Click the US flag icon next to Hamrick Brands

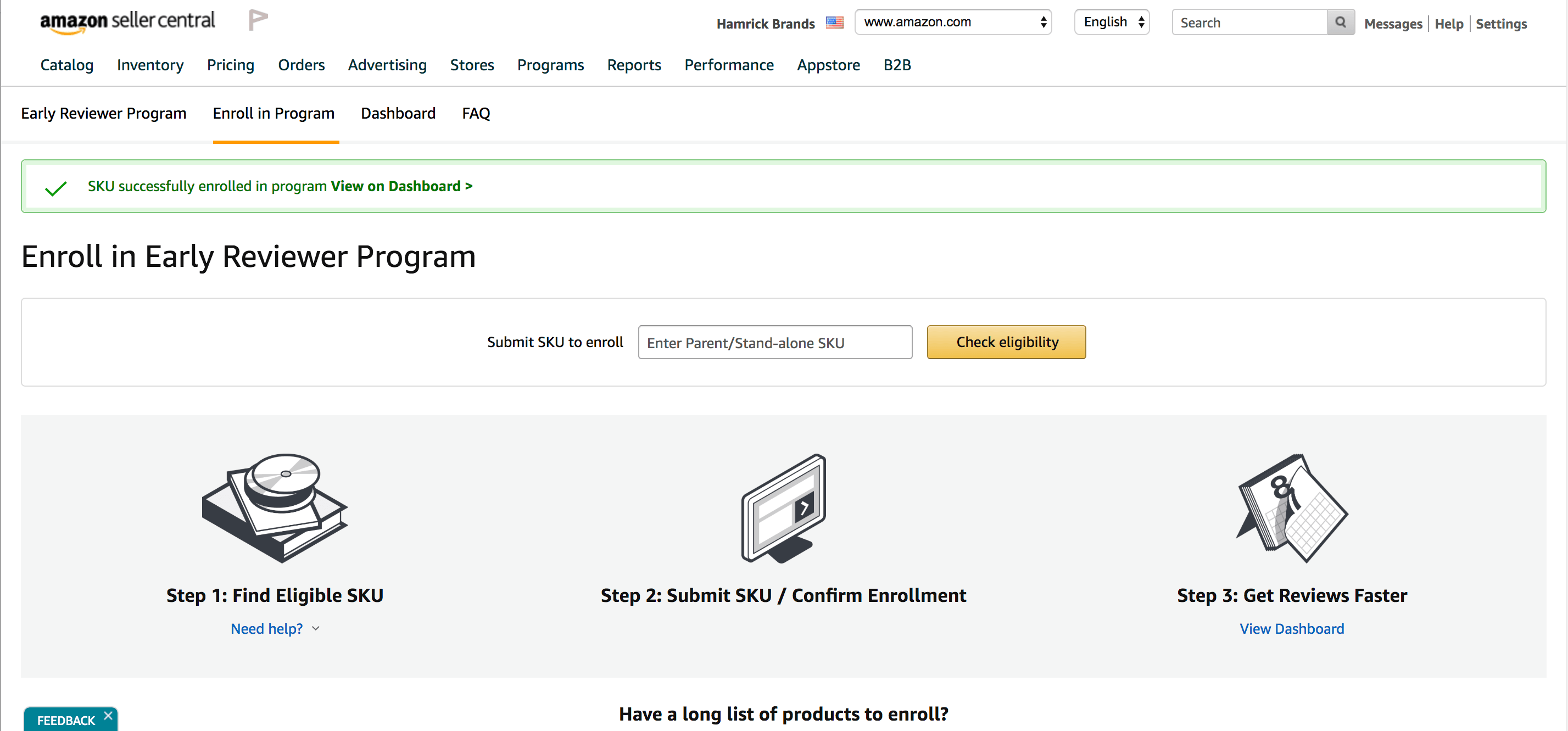point(835,23)
